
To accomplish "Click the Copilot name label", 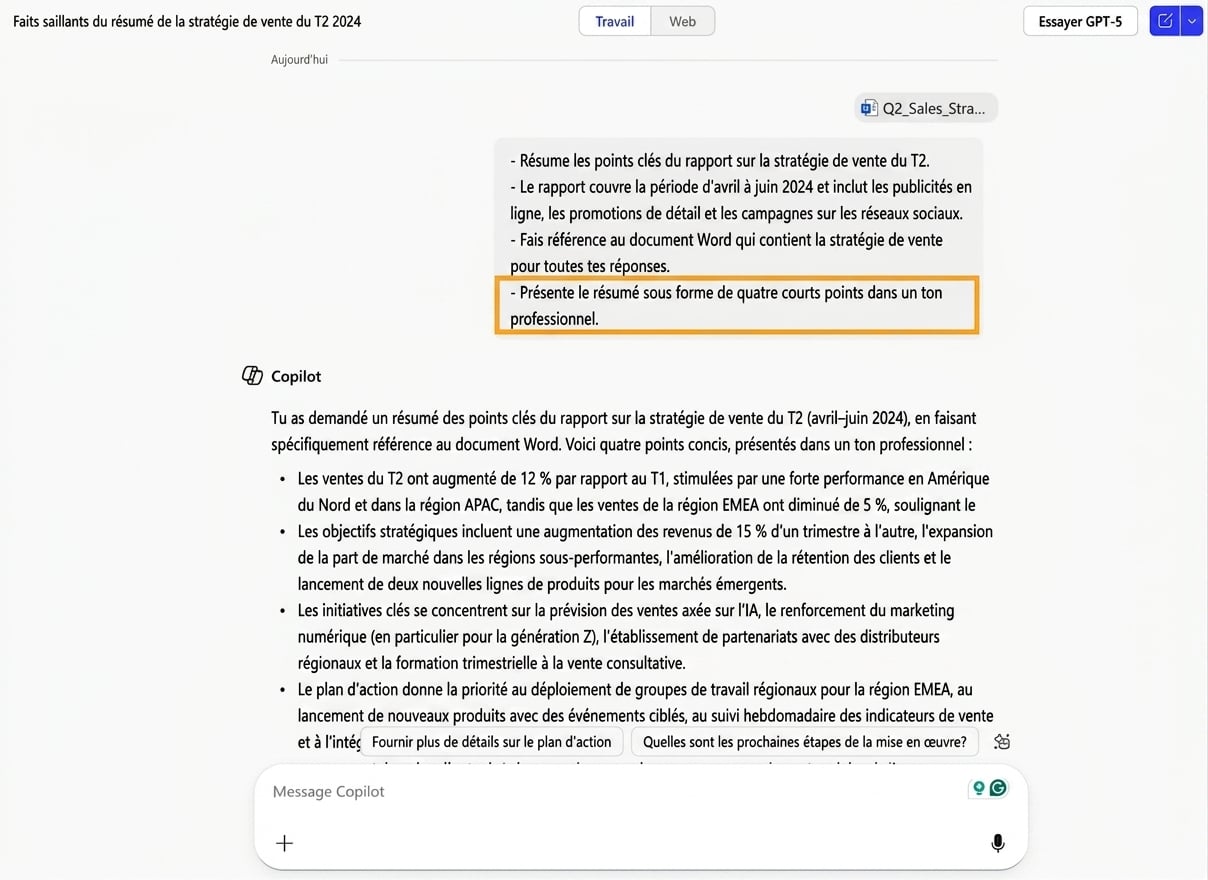I will coord(296,376).
